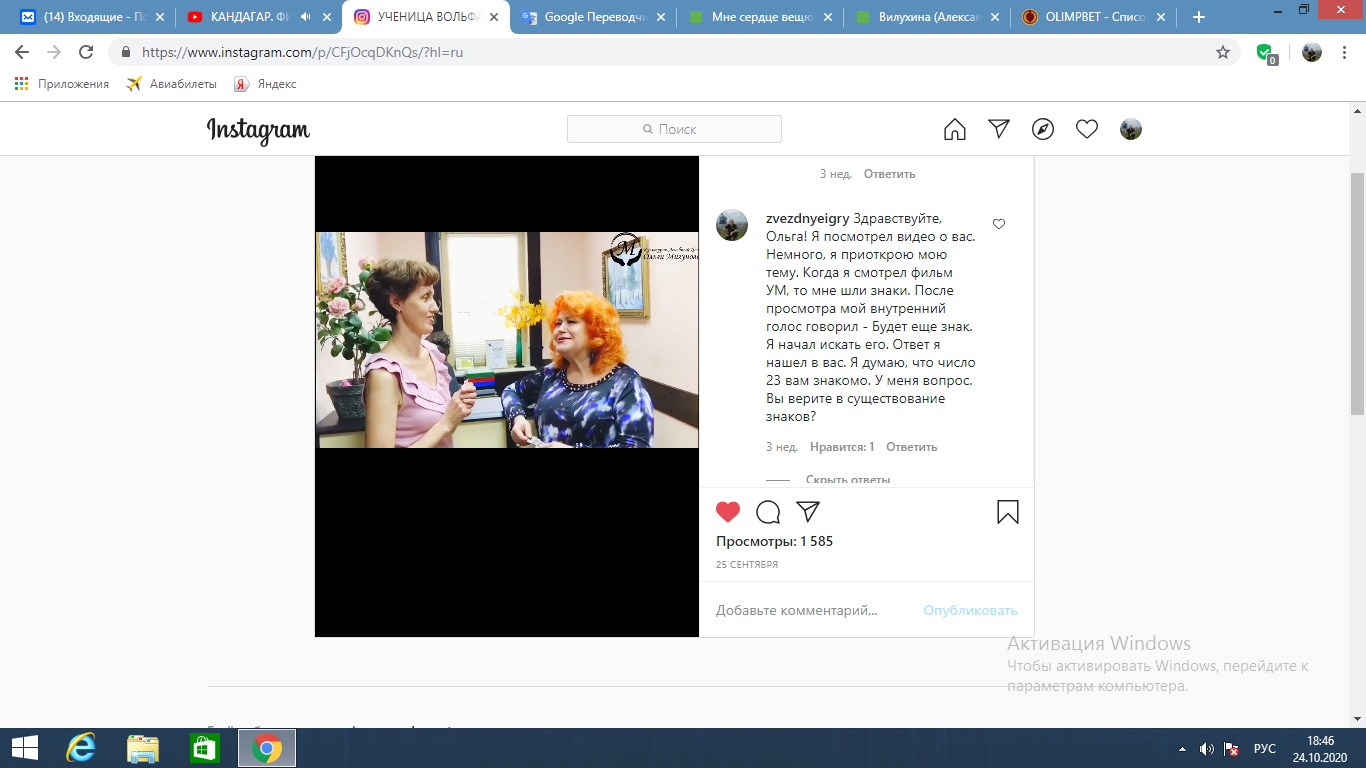
Task: Open profile avatar in Instagram header
Action: [x=1131, y=129]
